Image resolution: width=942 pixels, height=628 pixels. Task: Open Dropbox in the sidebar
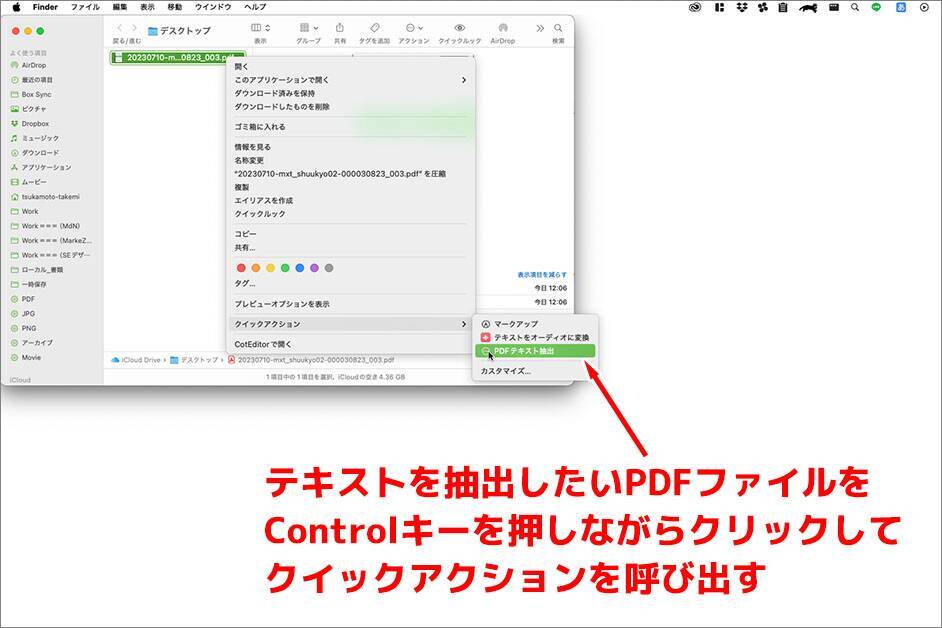(35, 123)
